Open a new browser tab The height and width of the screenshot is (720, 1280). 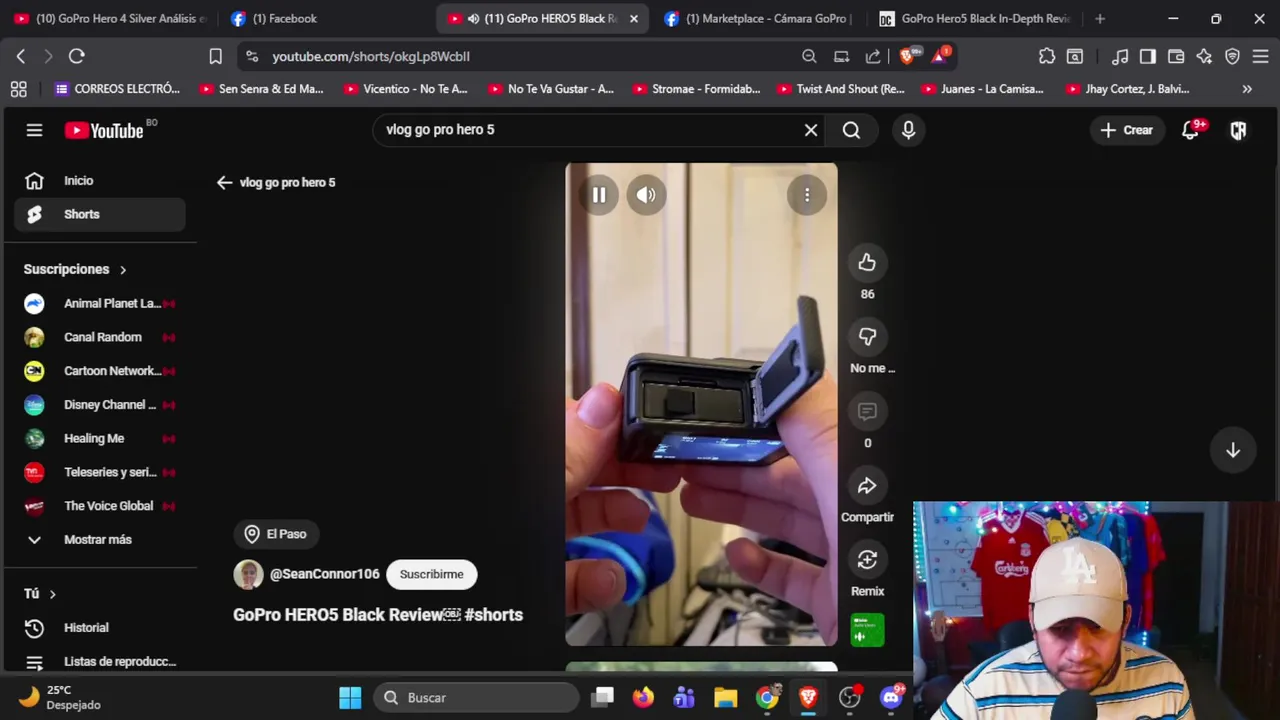pos(1100,18)
